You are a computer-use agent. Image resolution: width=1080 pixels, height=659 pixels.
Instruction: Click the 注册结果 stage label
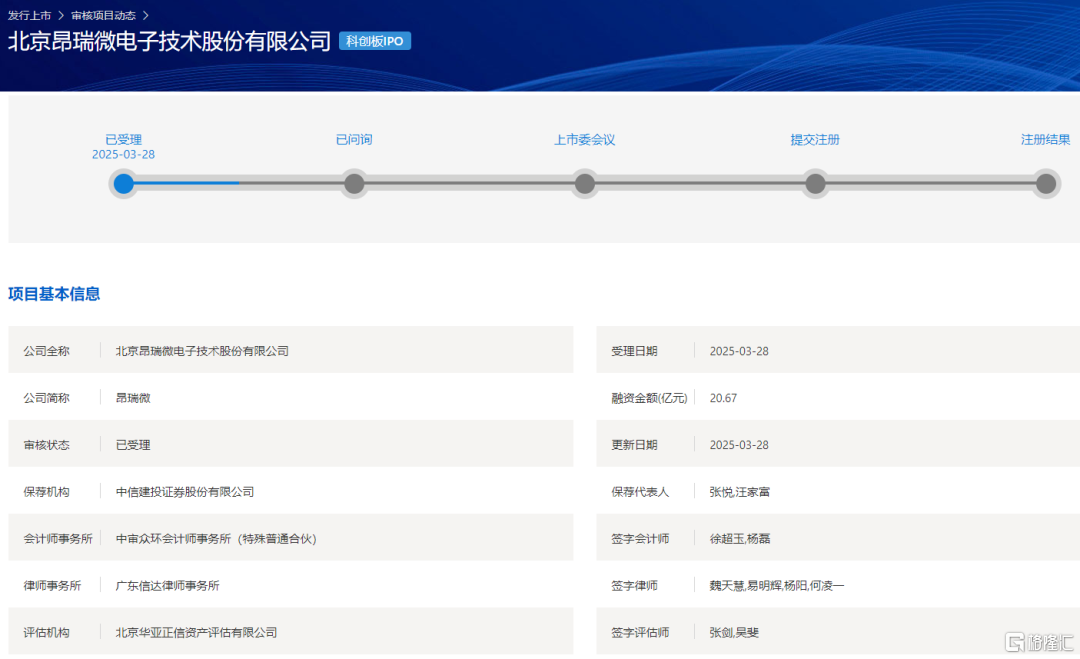coord(1046,140)
